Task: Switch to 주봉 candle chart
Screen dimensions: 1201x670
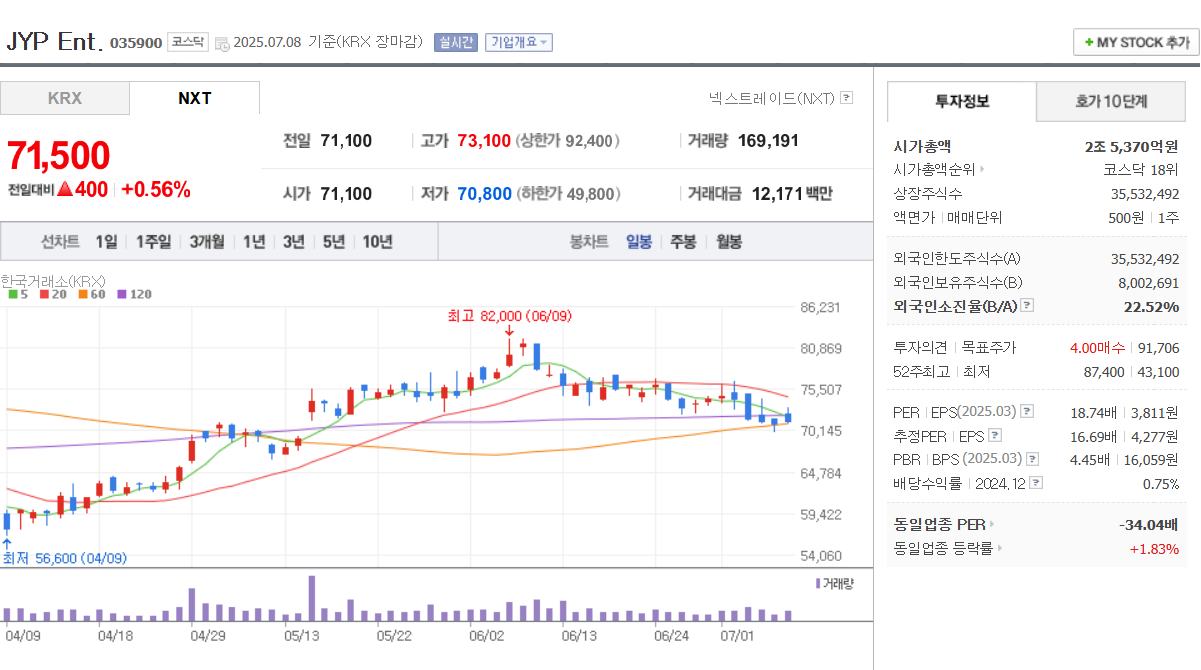Action: (x=683, y=241)
